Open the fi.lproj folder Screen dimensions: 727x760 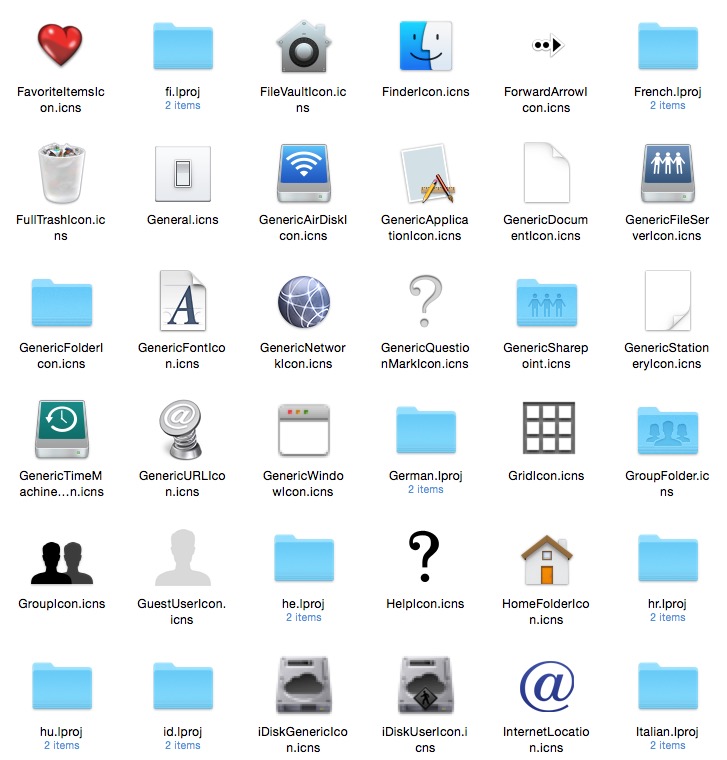pos(183,46)
